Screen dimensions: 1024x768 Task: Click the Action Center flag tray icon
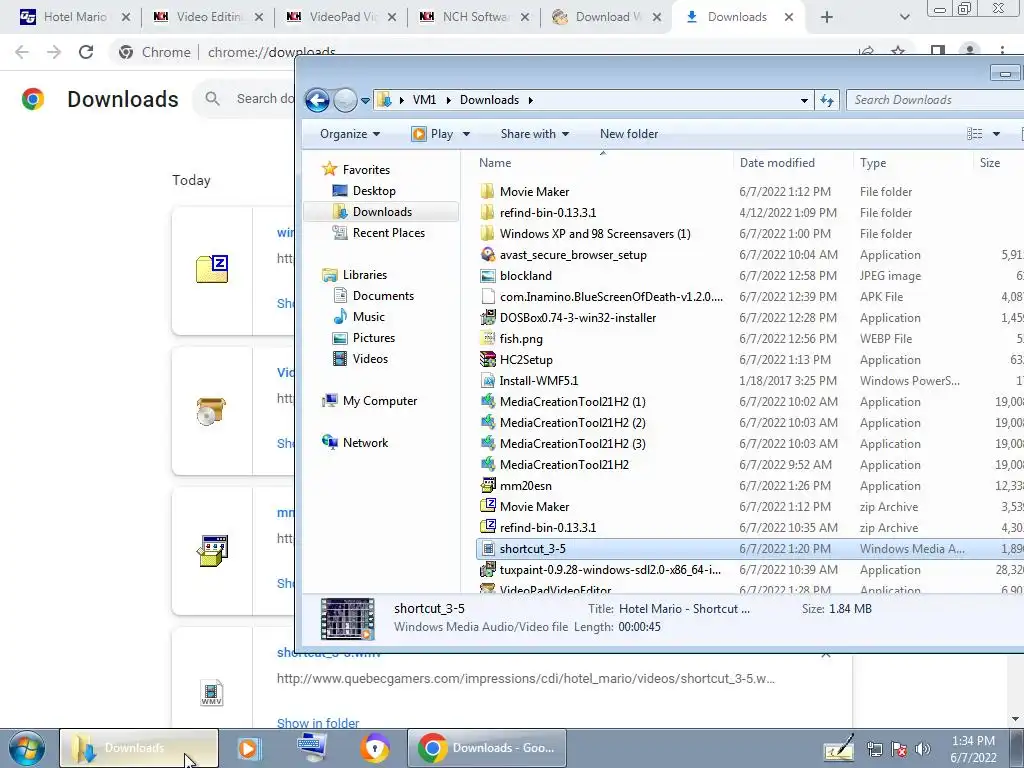[x=899, y=749]
